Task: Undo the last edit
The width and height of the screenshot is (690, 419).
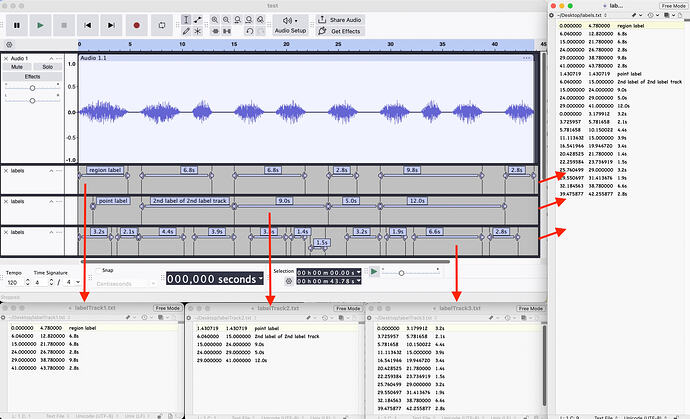Action: pos(250,31)
